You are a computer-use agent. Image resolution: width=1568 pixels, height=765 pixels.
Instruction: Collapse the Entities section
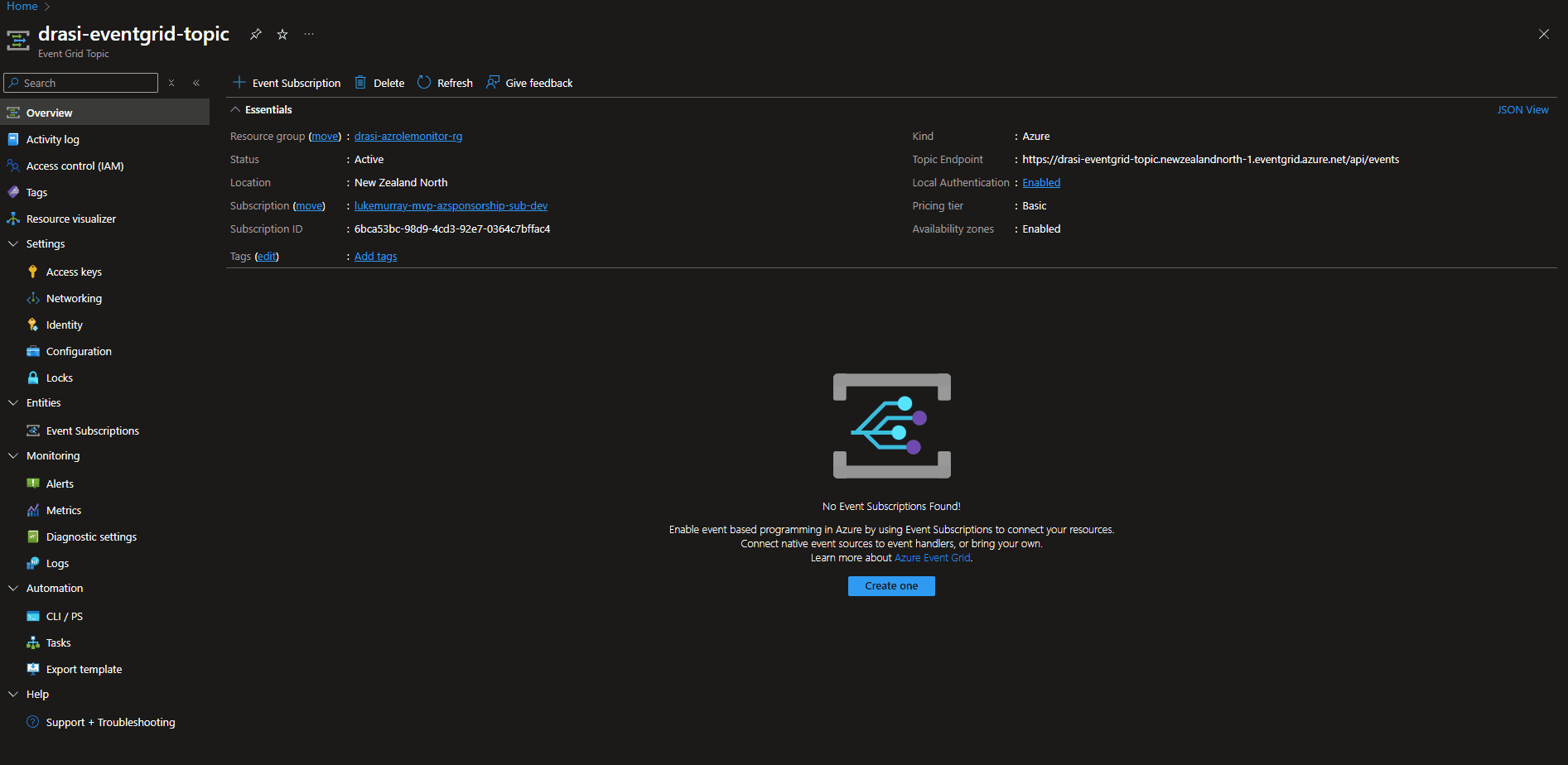pos(13,402)
